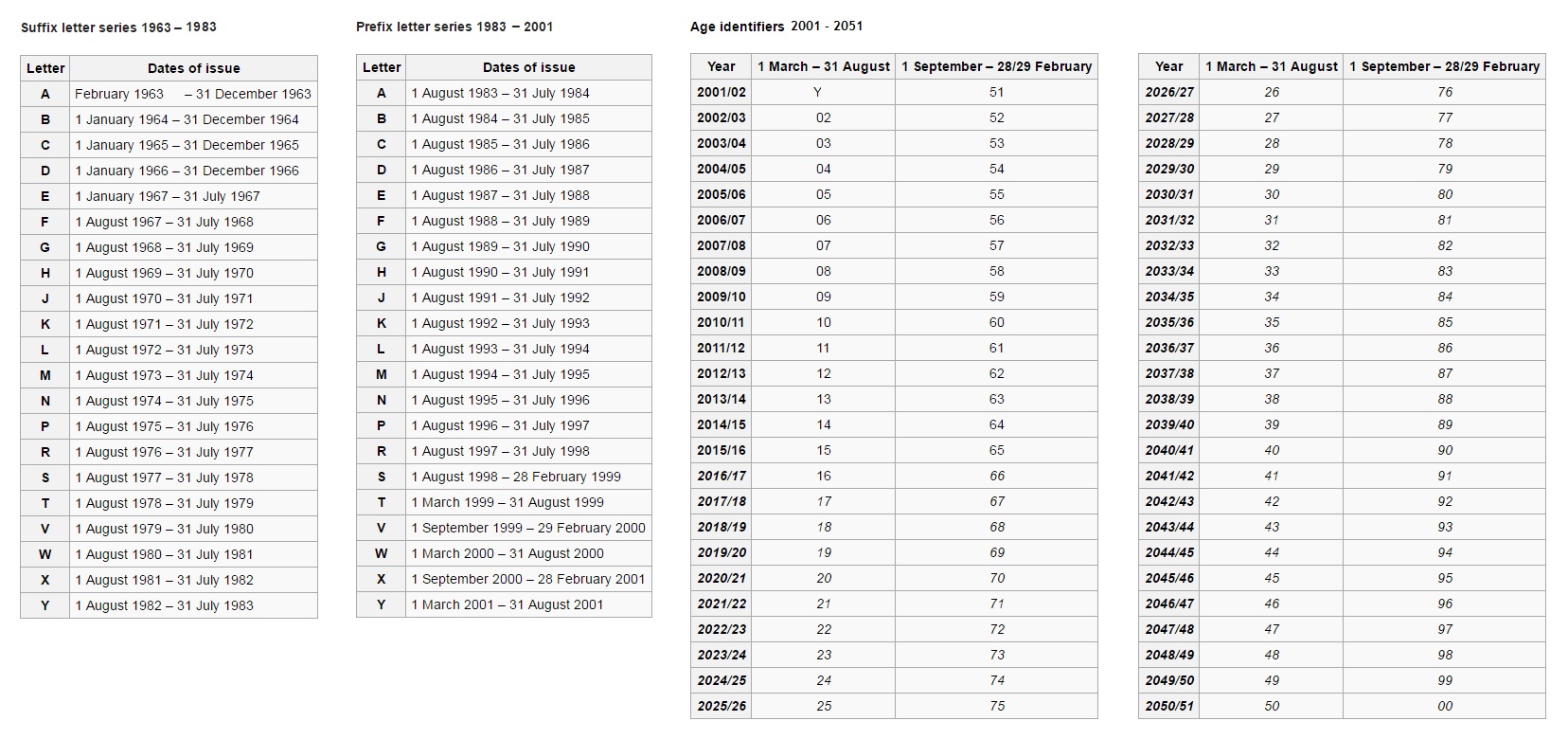
Task: Click '1 August 1984 – 31 July 1985' cell
Action: pyautogui.click(x=528, y=118)
